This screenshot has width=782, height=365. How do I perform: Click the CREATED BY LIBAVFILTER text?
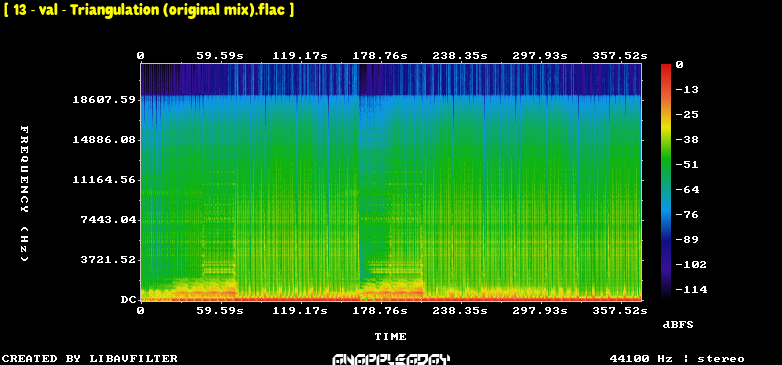coord(90,359)
